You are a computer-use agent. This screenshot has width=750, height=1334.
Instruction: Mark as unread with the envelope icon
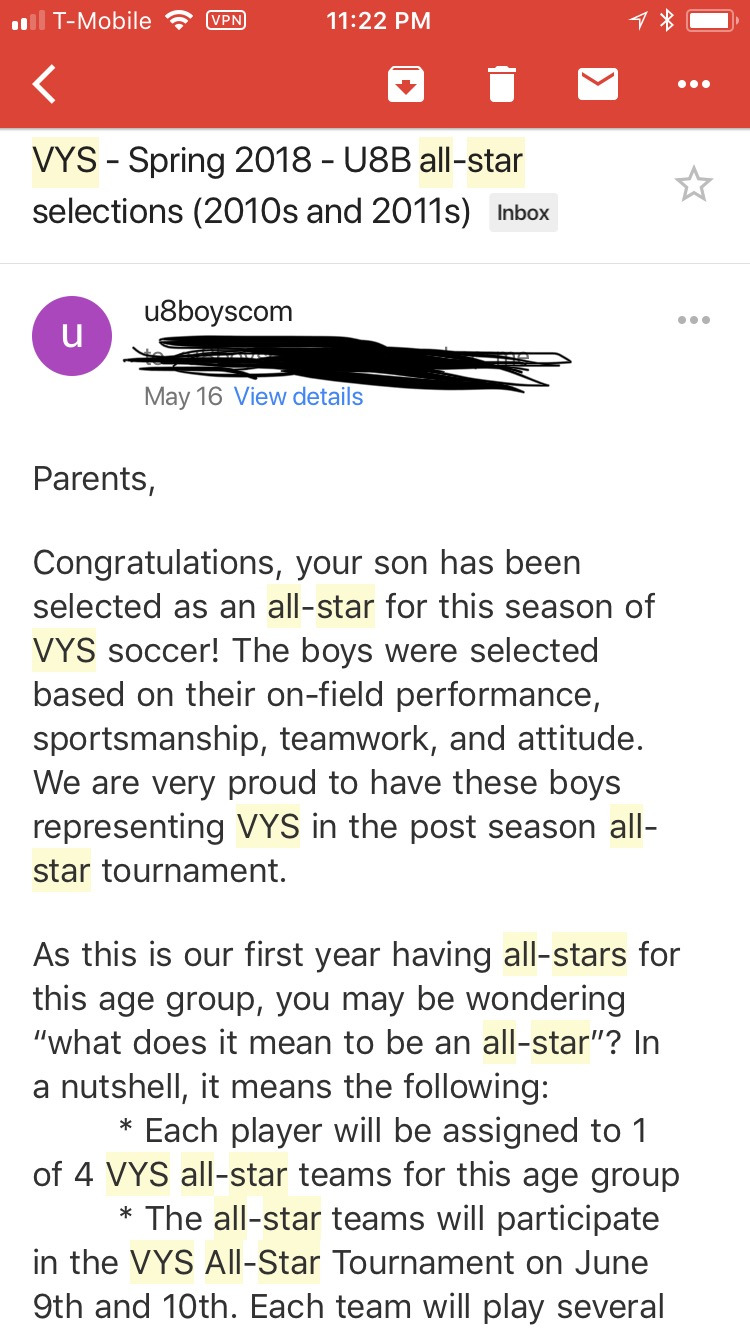click(x=598, y=85)
